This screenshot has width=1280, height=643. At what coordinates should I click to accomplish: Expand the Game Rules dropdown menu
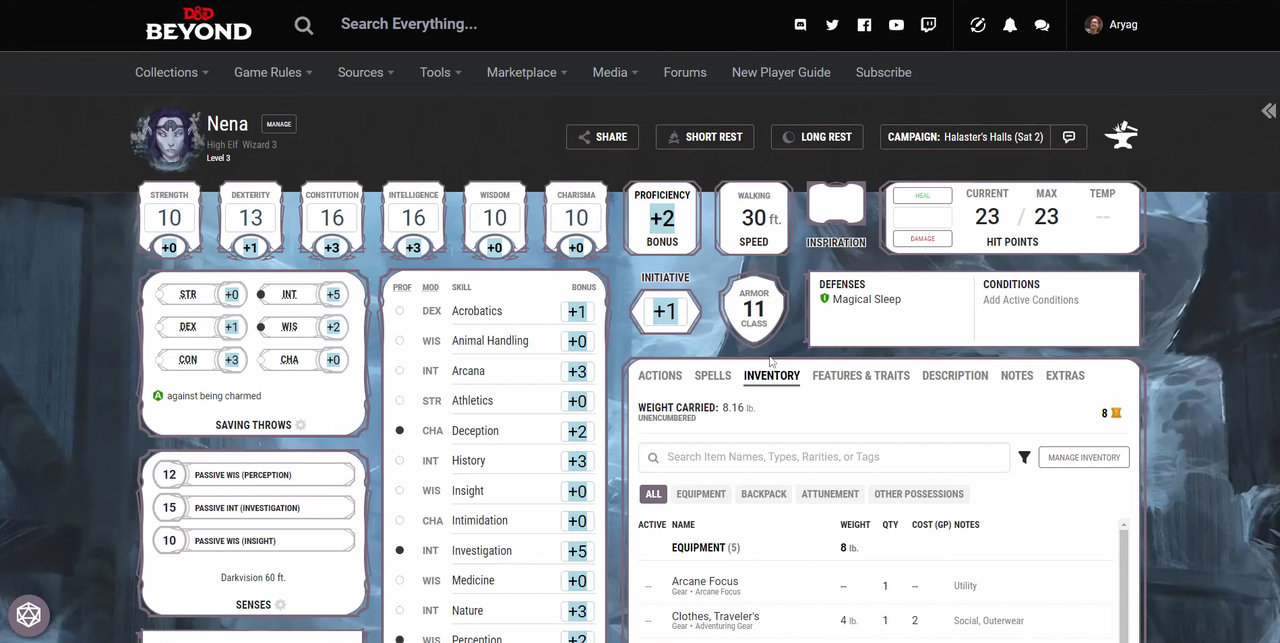pos(273,72)
